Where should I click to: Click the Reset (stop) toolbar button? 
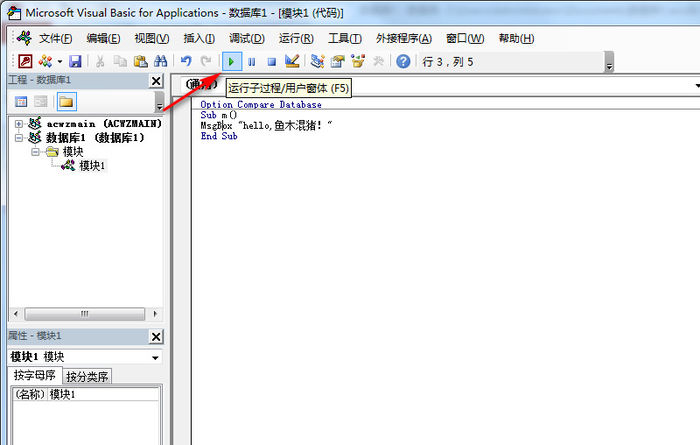click(271, 62)
